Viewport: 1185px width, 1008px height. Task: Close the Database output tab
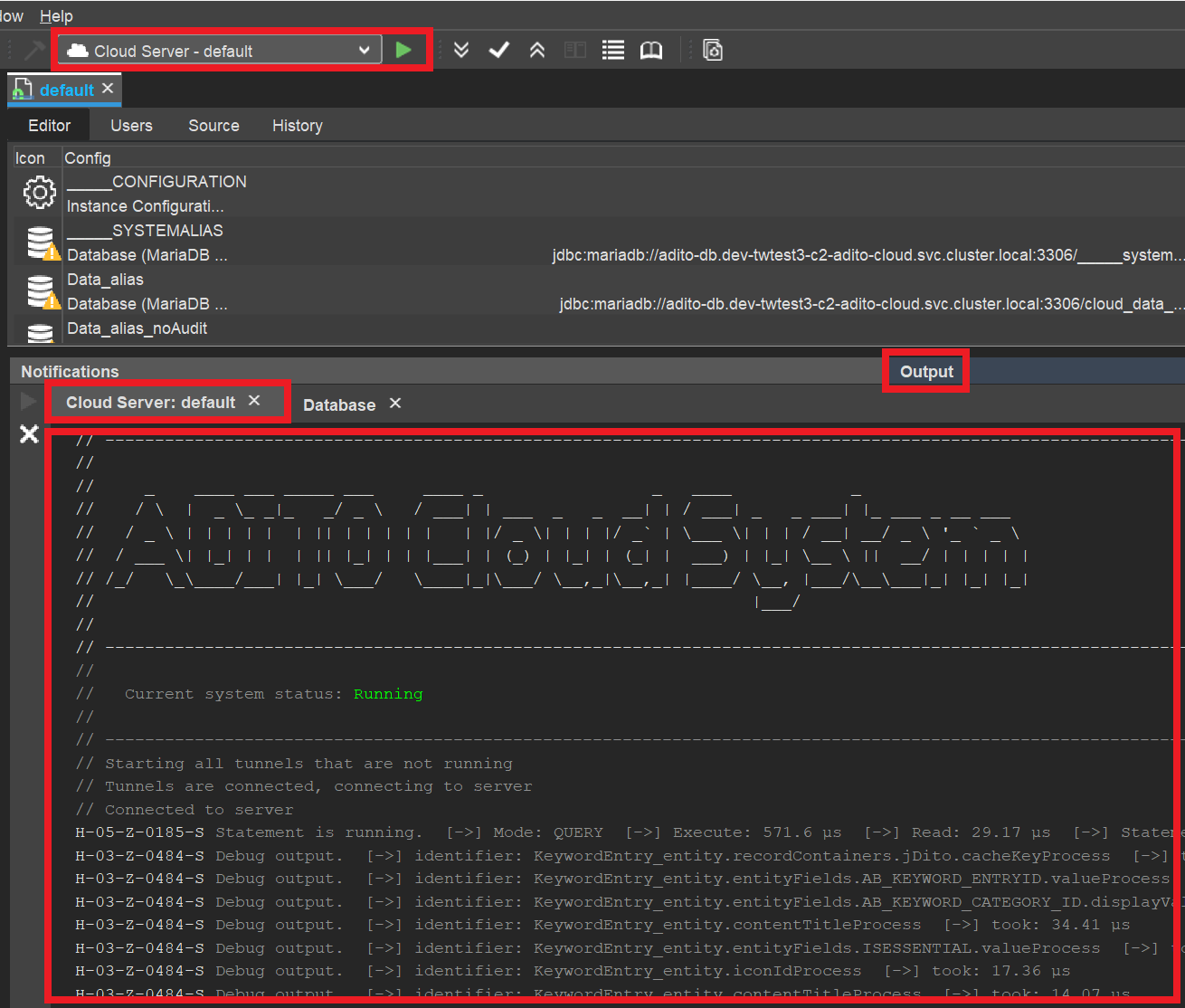click(395, 404)
